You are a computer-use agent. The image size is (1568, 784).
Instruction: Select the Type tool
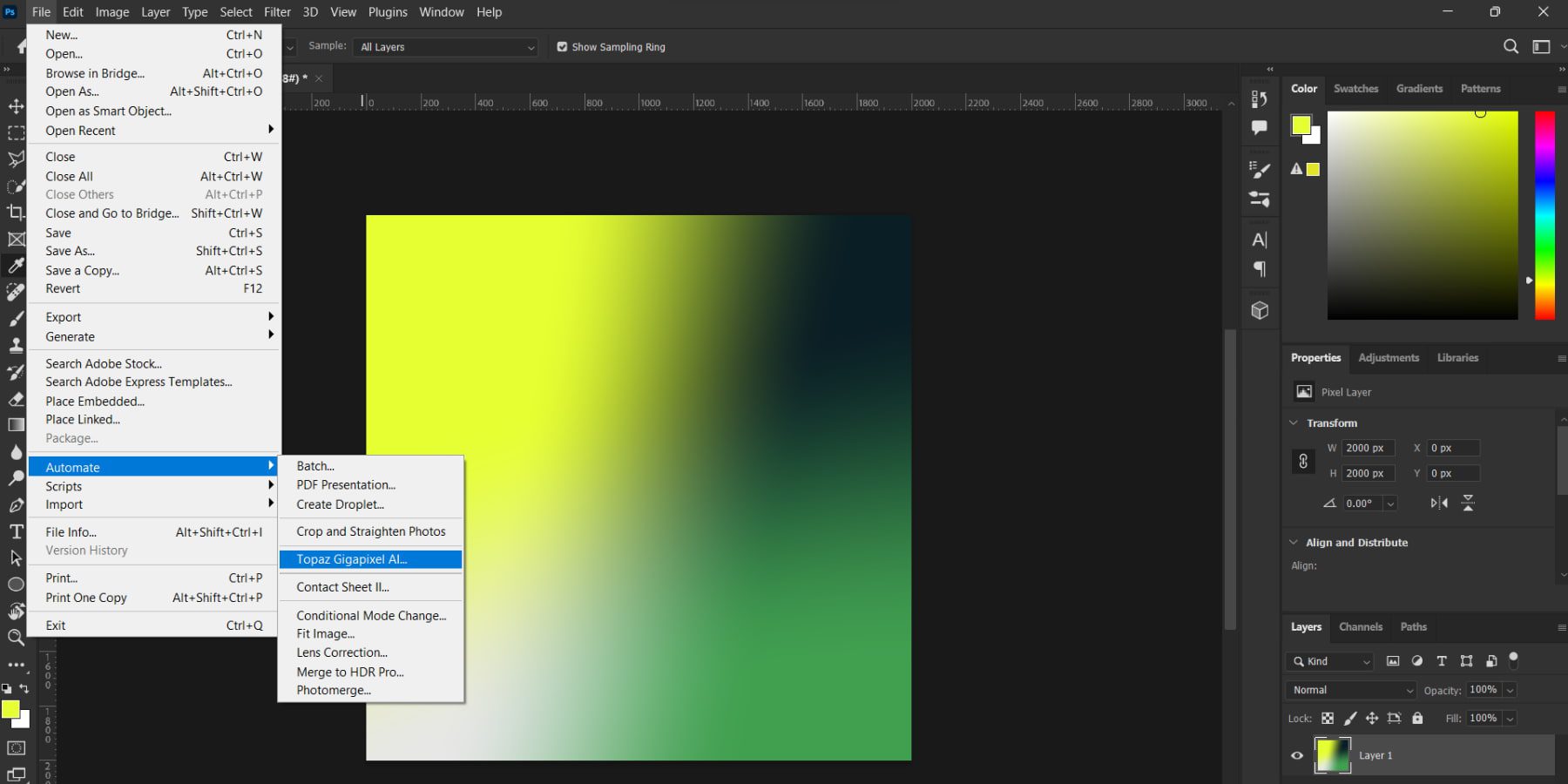[16, 531]
